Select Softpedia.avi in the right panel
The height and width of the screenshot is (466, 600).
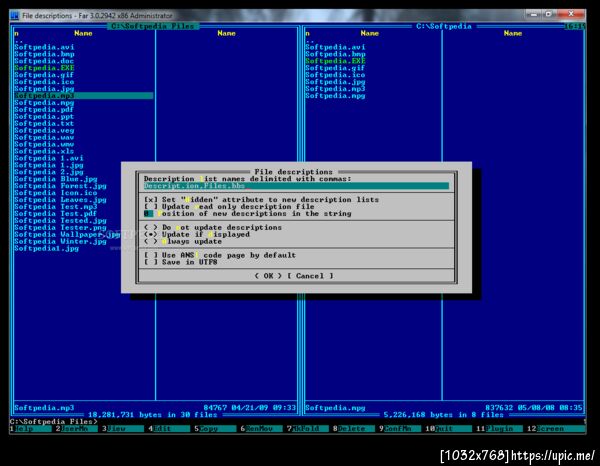pyautogui.click(x=335, y=47)
